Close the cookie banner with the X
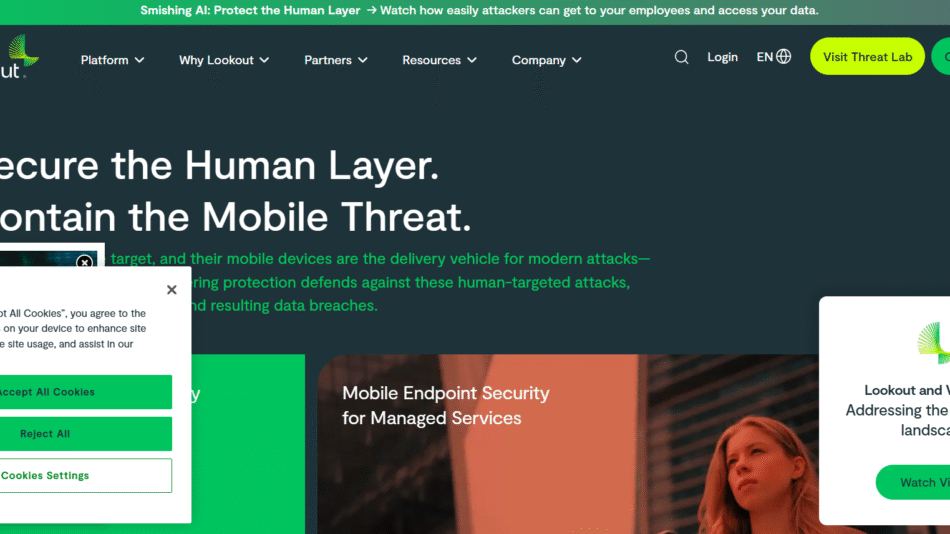The image size is (950, 534). point(171,290)
